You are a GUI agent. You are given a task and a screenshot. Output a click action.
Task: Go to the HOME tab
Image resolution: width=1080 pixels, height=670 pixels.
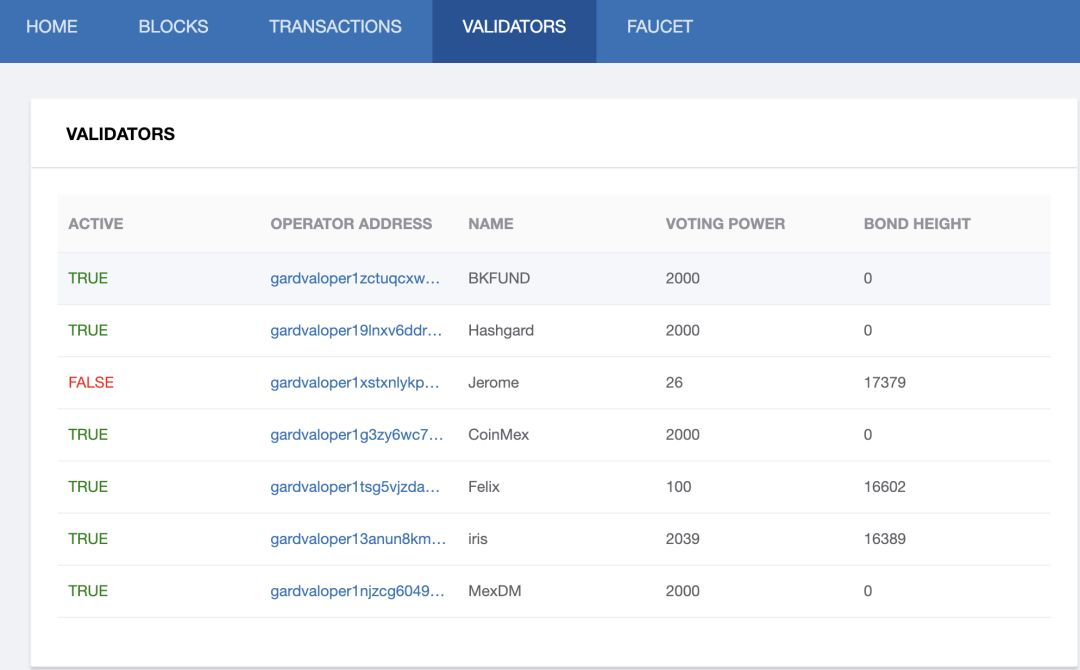pyautogui.click(x=52, y=27)
